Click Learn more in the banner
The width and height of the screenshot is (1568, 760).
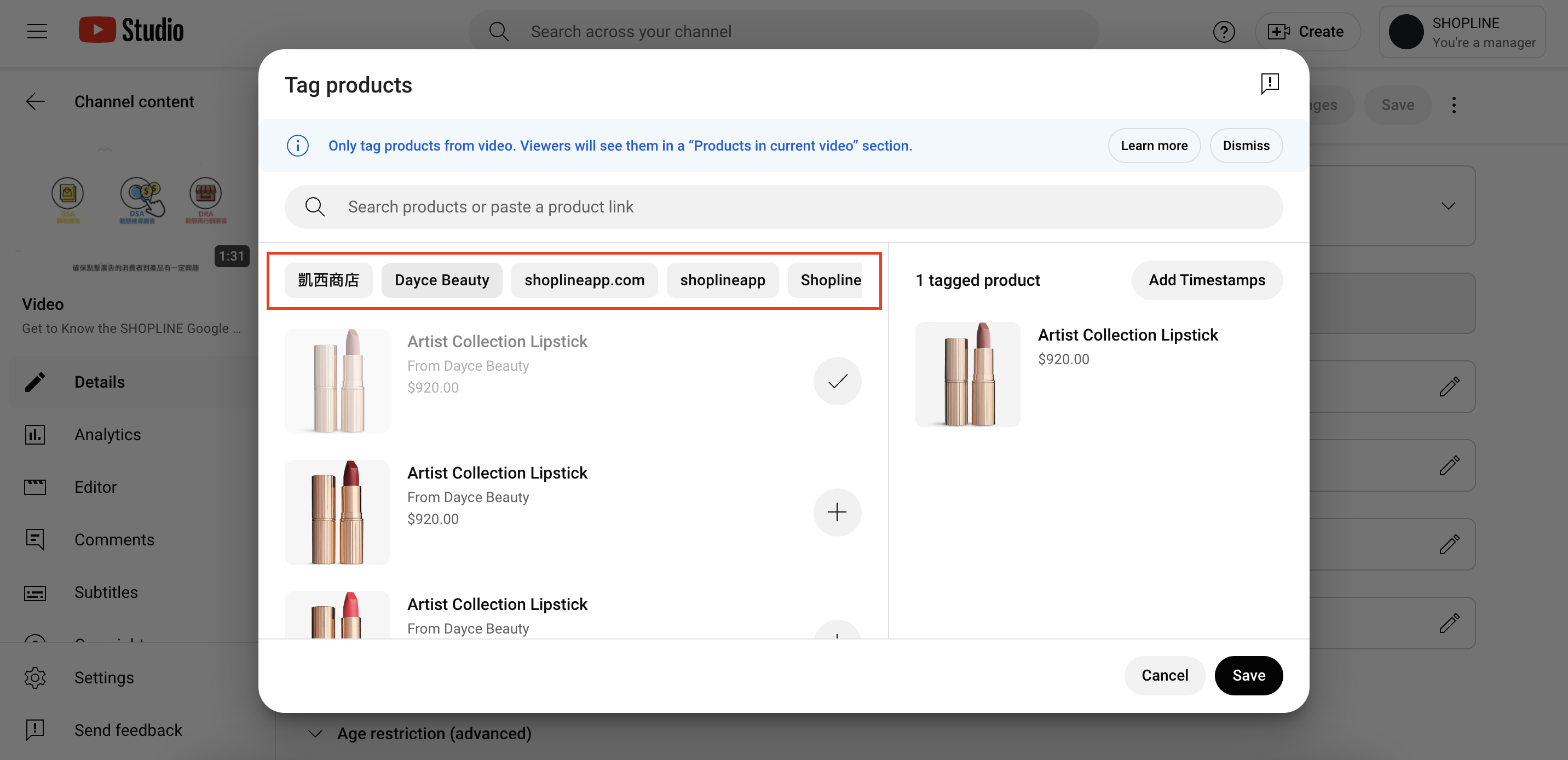pos(1154,146)
